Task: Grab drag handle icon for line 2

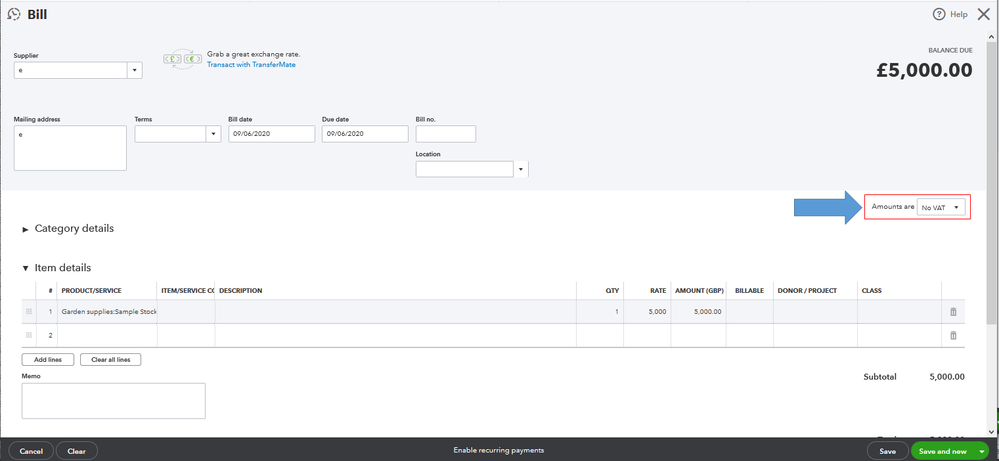Action: tap(29, 335)
